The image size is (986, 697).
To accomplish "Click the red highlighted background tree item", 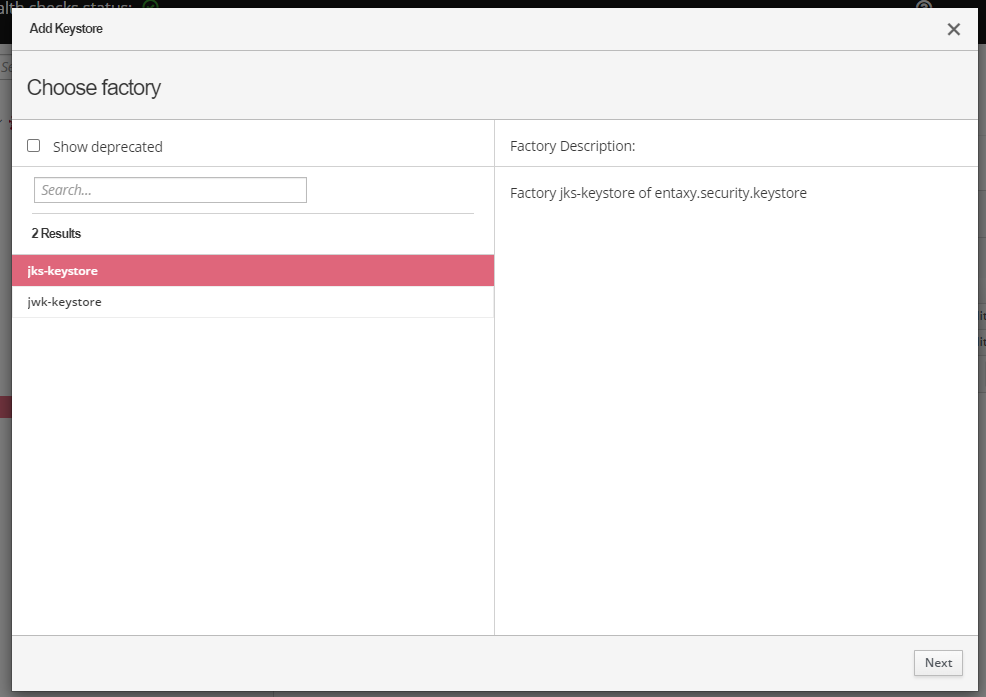I will coord(5,406).
